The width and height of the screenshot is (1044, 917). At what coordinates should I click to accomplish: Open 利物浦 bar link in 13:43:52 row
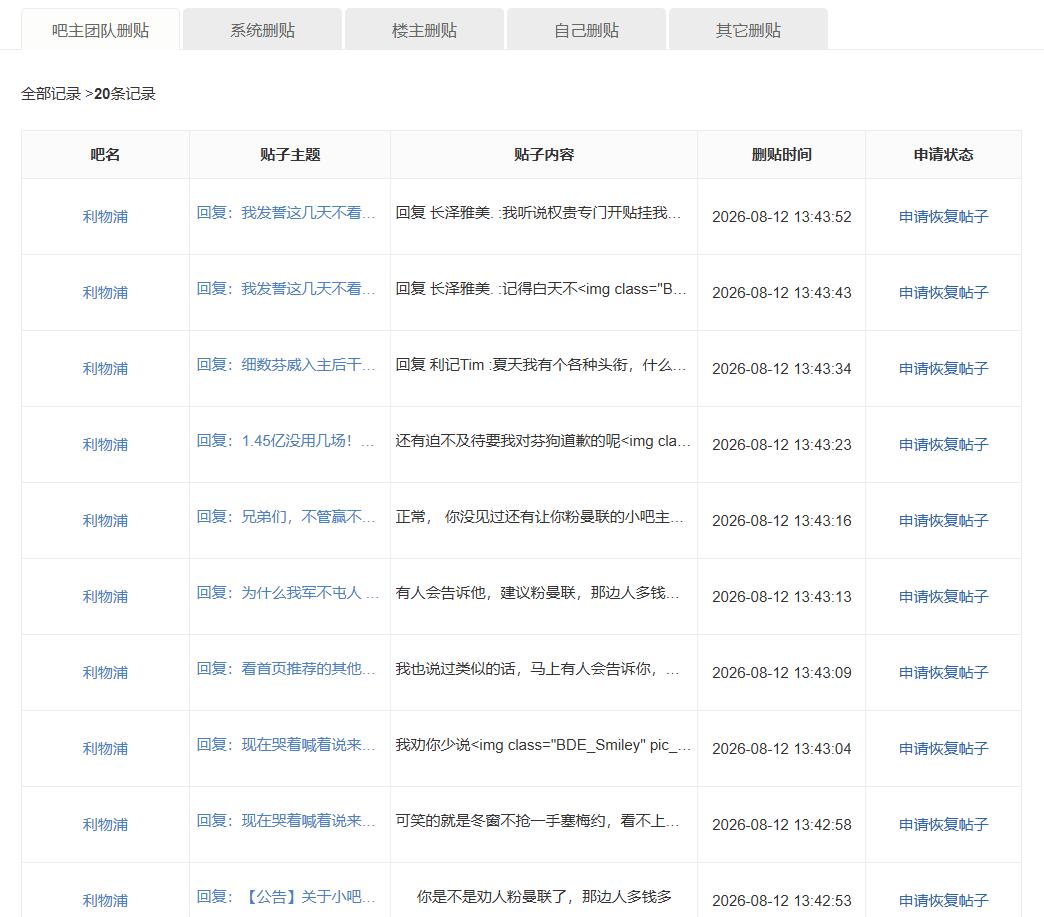[x=105, y=216]
